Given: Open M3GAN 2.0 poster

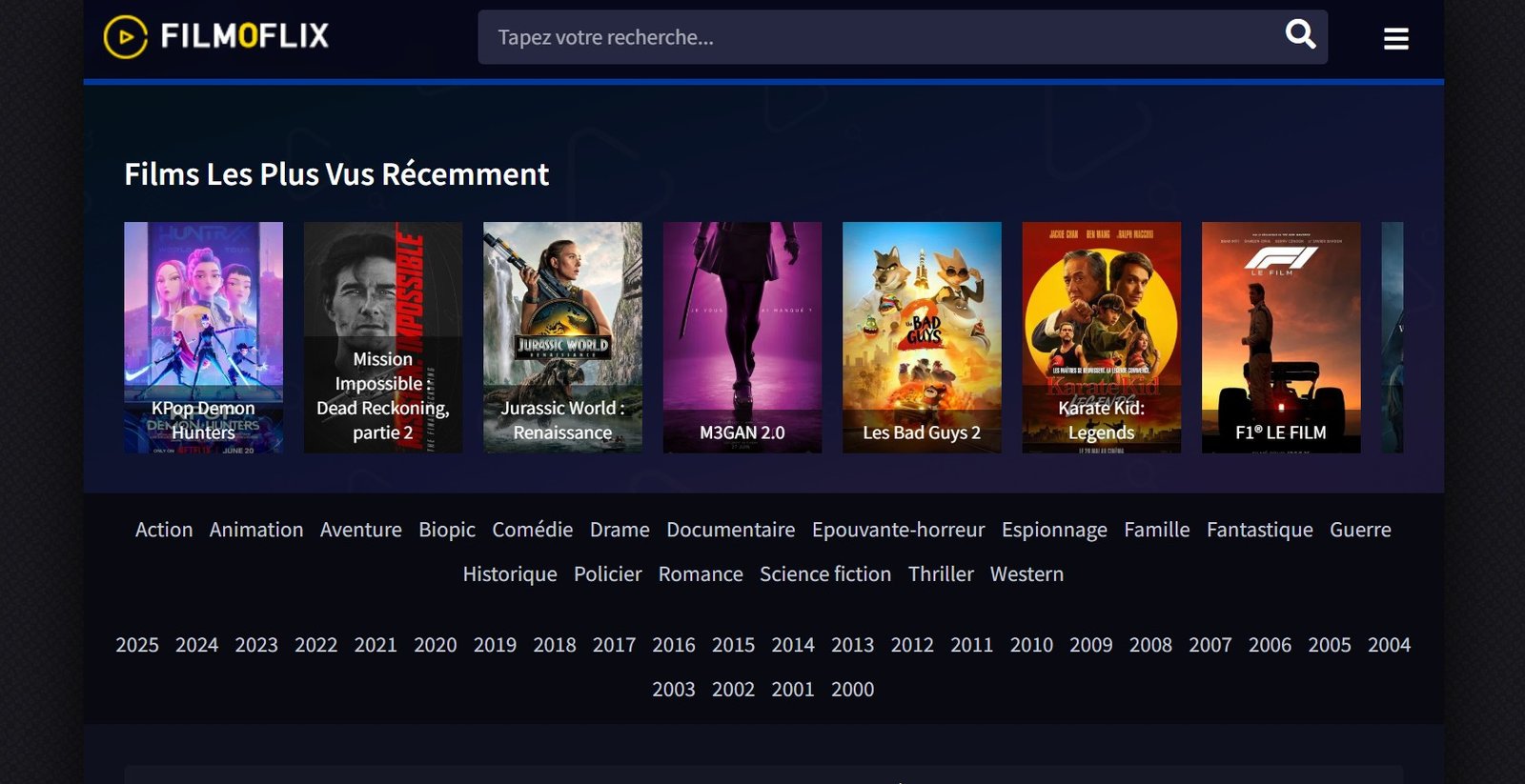Looking at the screenshot, I should (742, 337).
